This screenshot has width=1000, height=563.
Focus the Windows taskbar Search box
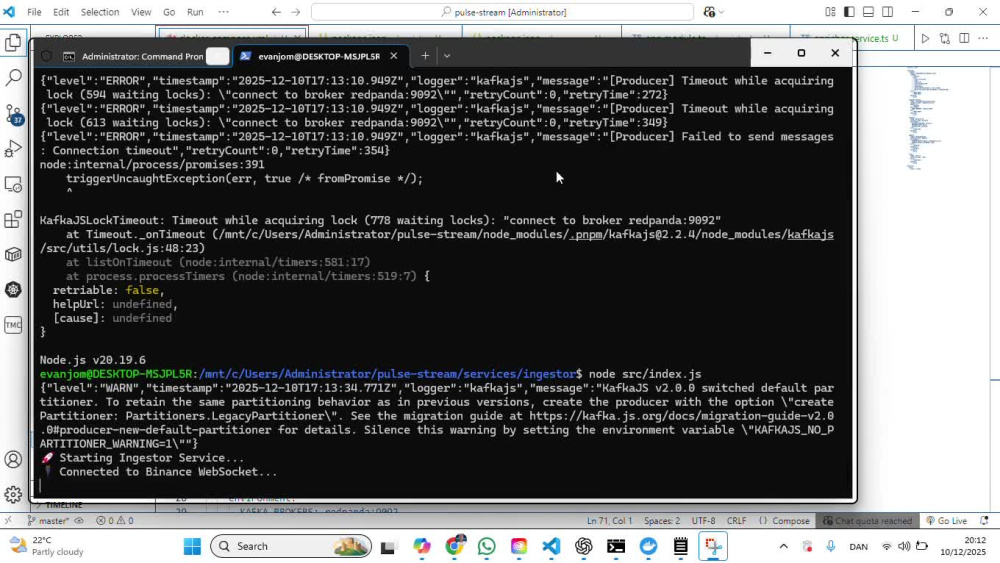(291, 546)
